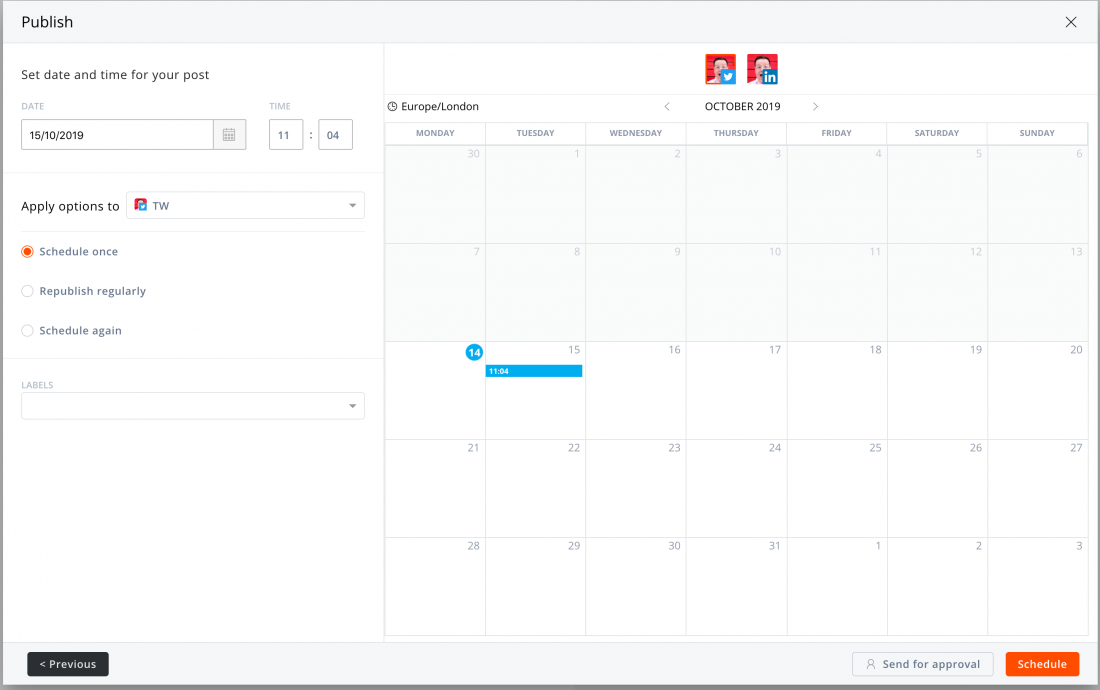Click the Europe/London timezone clock
The width and height of the screenshot is (1100, 690).
coord(393,107)
